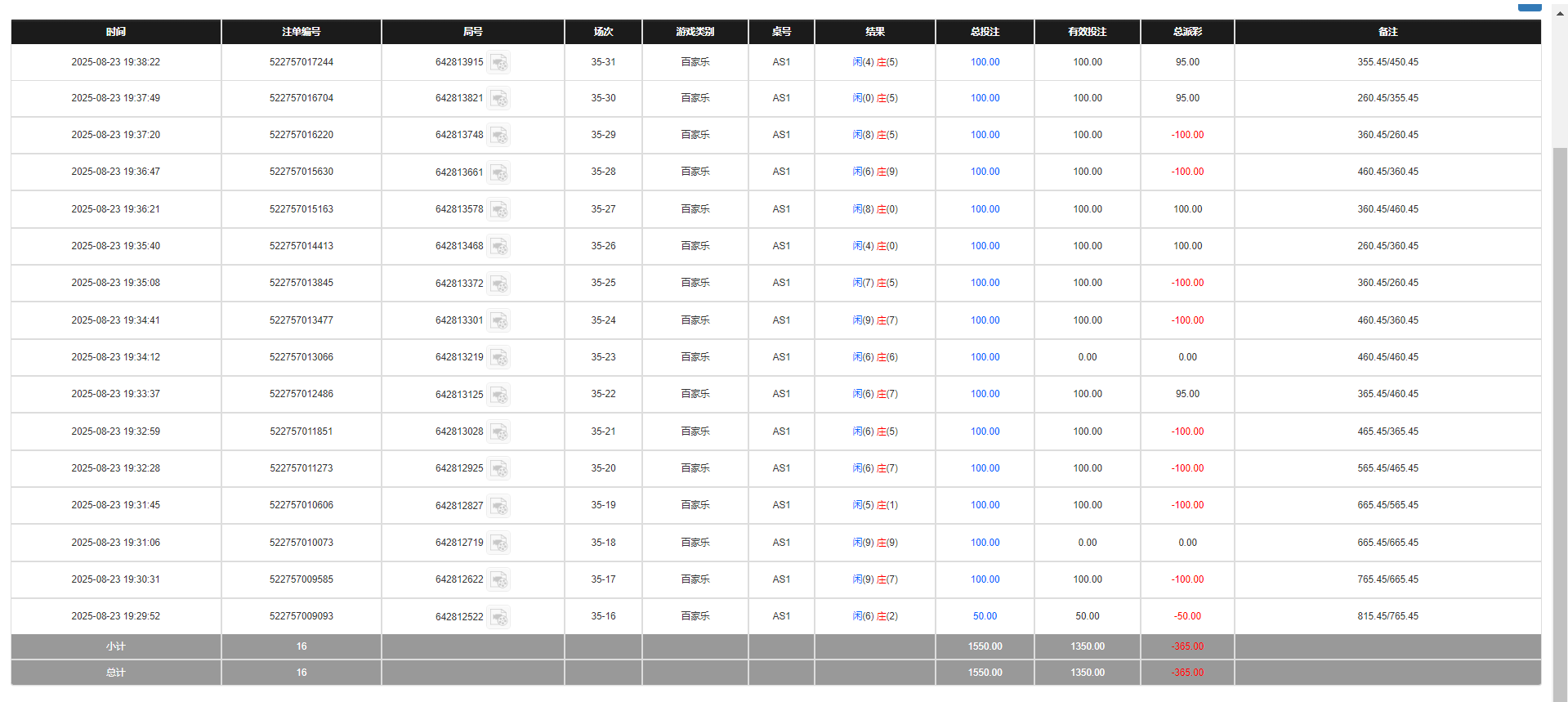View replay video for round 642812522
The image size is (1568, 702).
click(x=498, y=617)
